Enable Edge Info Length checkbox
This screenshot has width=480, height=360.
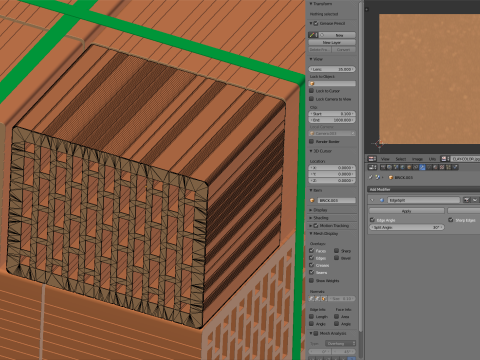[312, 316]
